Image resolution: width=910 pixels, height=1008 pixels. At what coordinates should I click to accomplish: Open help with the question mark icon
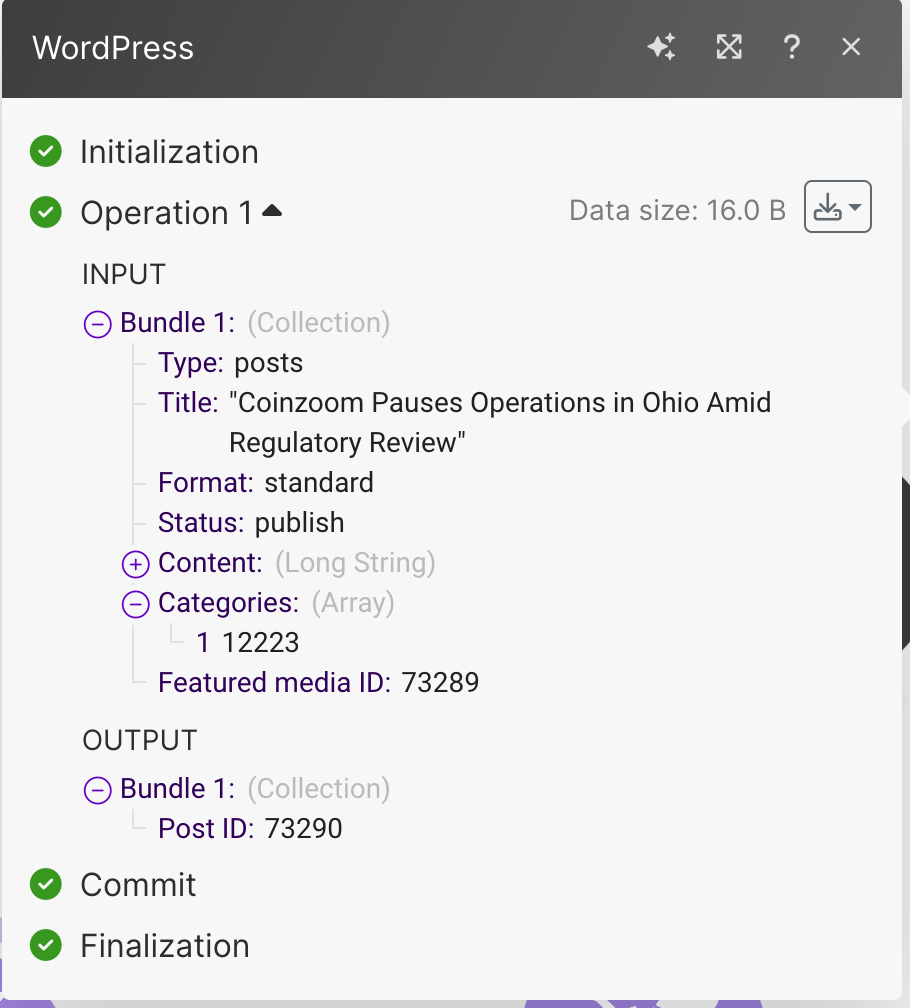tap(791, 47)
